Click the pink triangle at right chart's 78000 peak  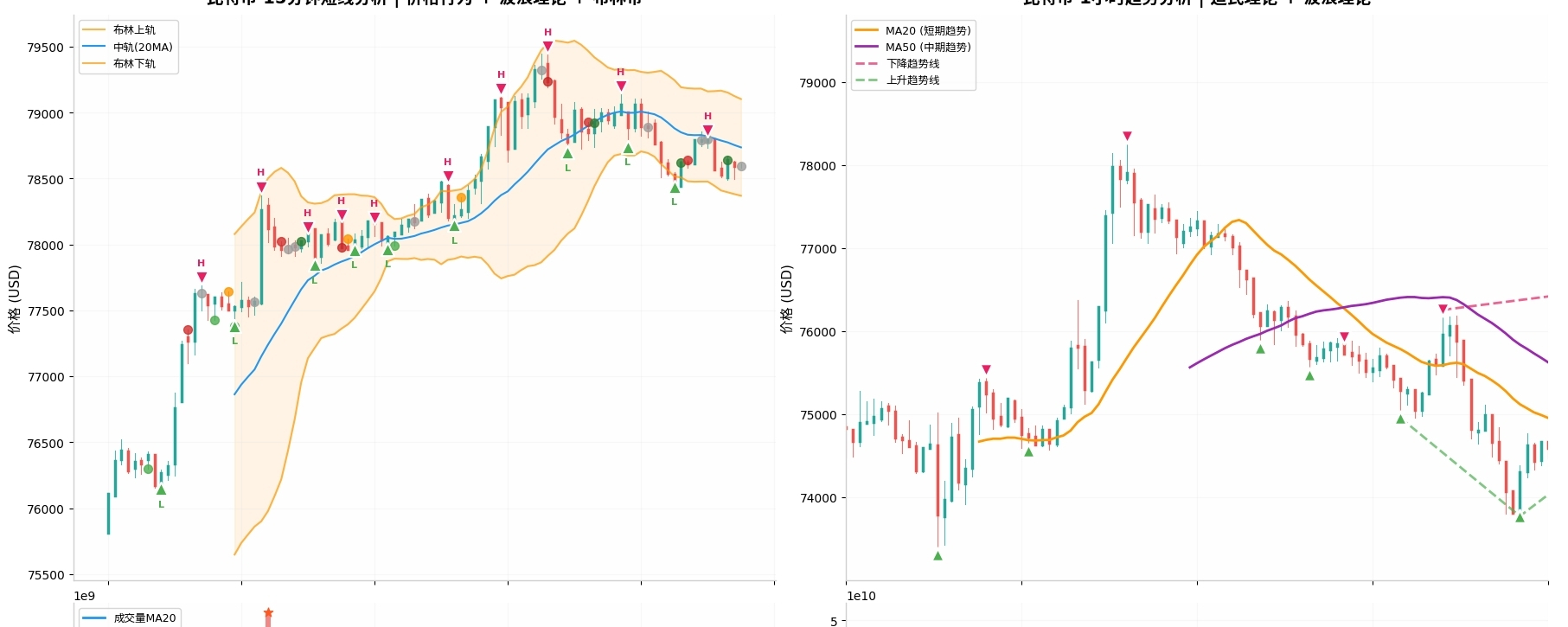click(x=1127, y=136)
